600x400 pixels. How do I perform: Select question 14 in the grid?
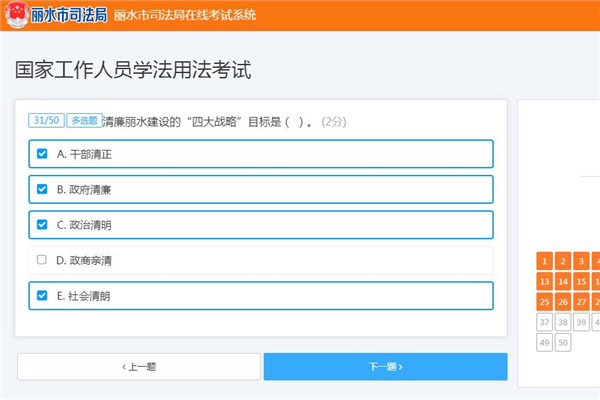[x=563, y=281]
